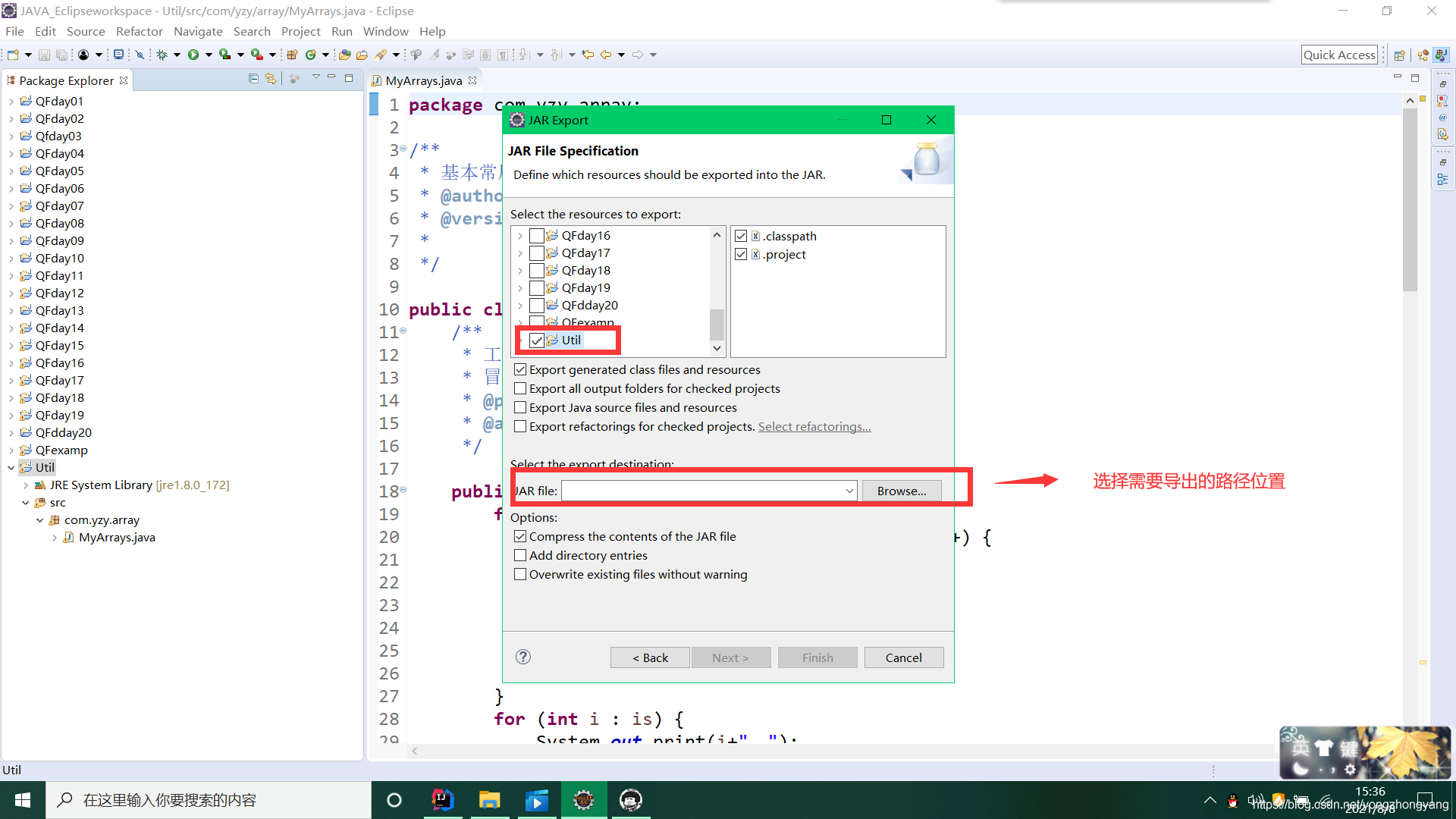Enable Overwrite existing files without warning
This screenshot has height=819, width=1456.
pos(520,575)
